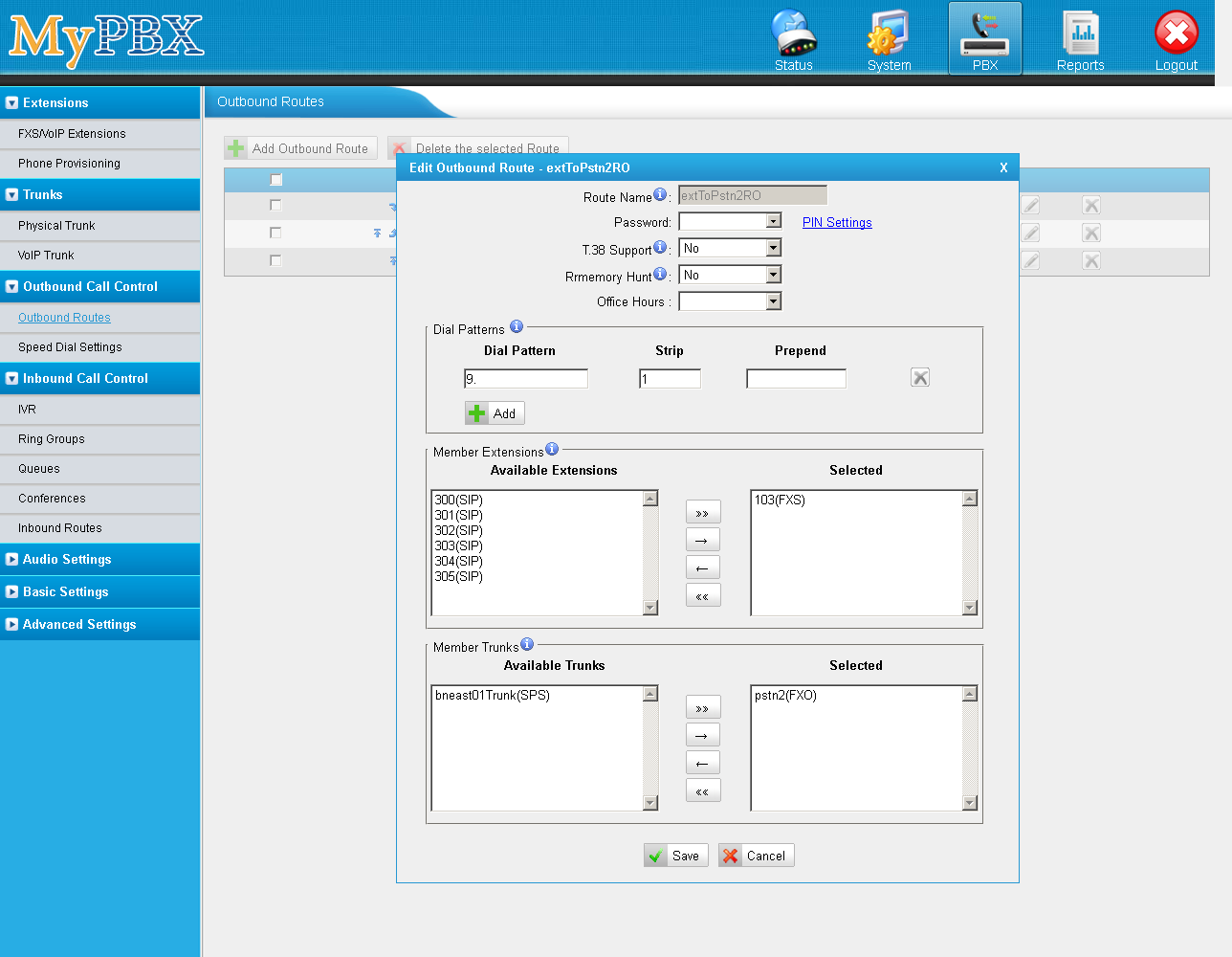Remove chosen trunk from Selected list
The height and width of the screenshot is (957, 1232).
point(703,763)
